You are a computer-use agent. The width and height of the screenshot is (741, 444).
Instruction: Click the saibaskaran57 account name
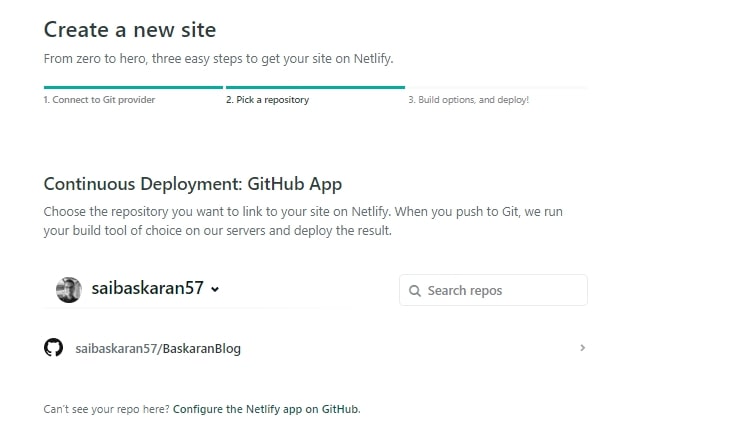tap(147, 288)
